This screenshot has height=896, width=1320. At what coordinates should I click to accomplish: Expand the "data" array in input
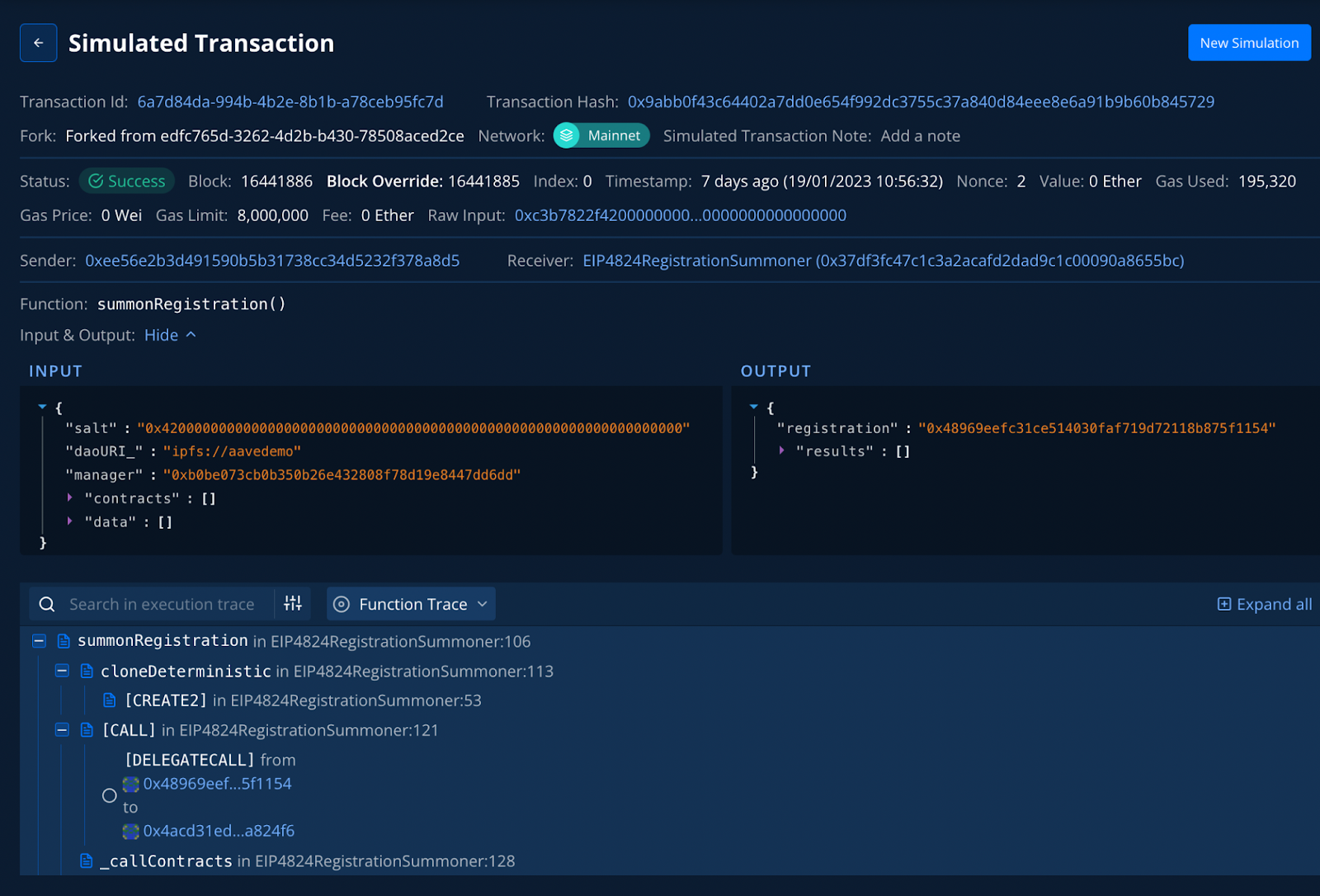click(70, 521)
